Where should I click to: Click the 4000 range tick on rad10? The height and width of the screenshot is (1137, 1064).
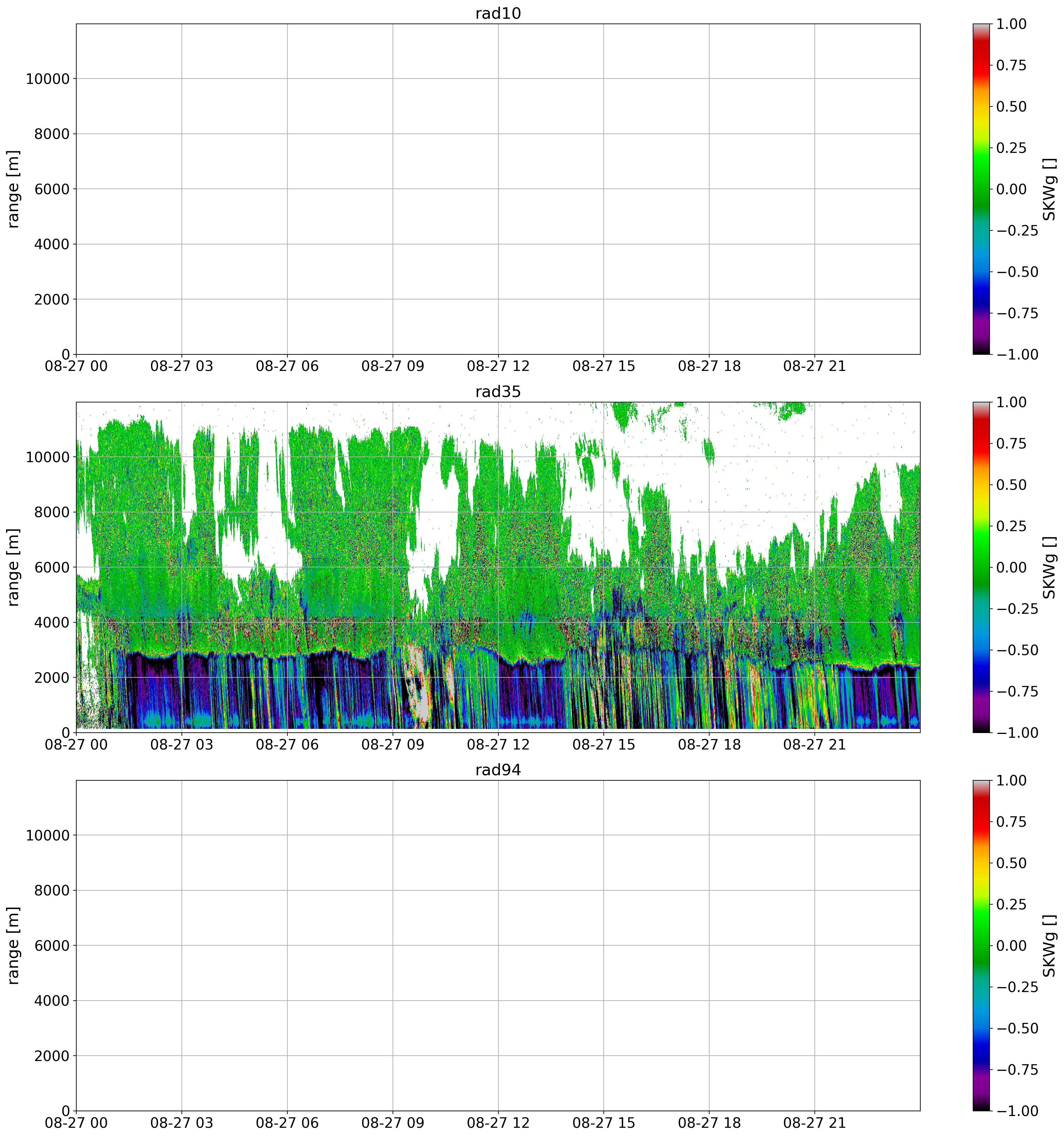click(x=51, y=245)
